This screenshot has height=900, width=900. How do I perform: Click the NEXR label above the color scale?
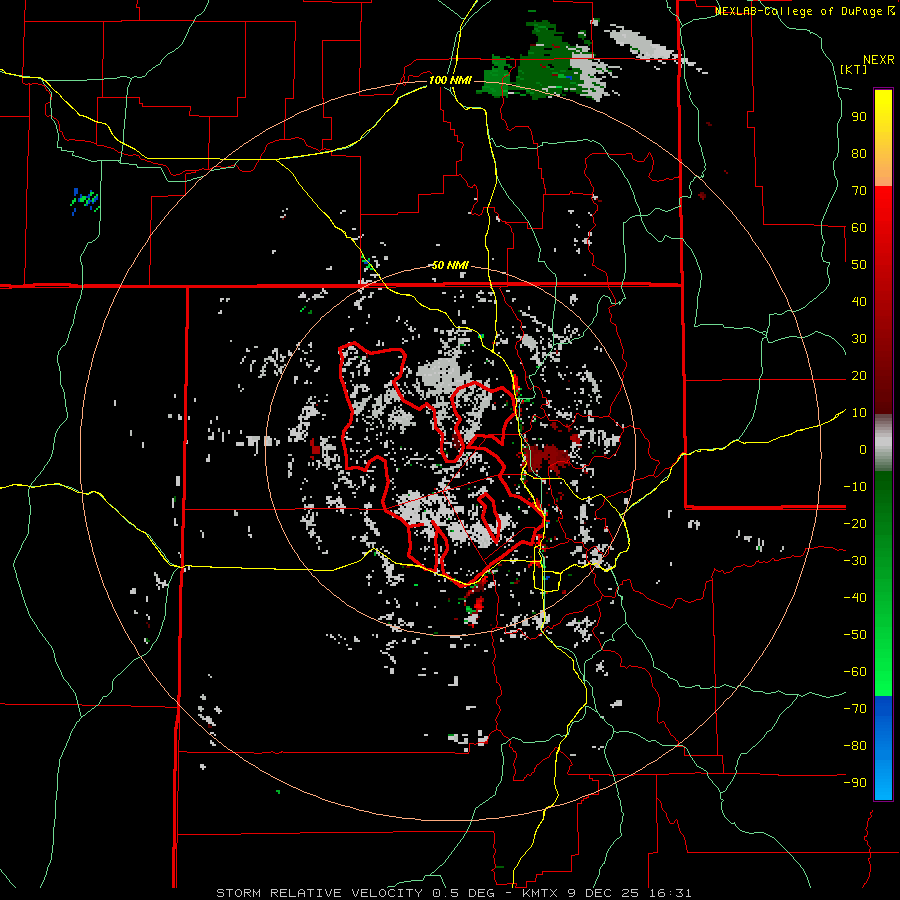[879, 60]
